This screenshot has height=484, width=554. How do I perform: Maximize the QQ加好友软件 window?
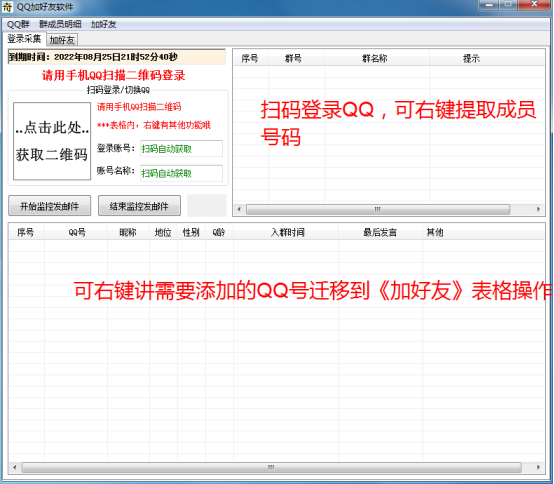[508, 5]
